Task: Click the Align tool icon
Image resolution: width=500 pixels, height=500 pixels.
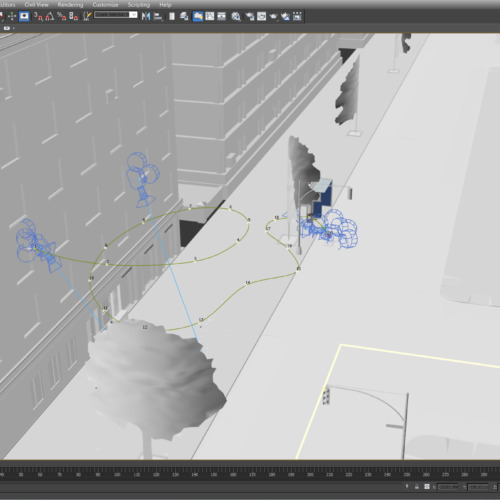Action: click(158, 16)
